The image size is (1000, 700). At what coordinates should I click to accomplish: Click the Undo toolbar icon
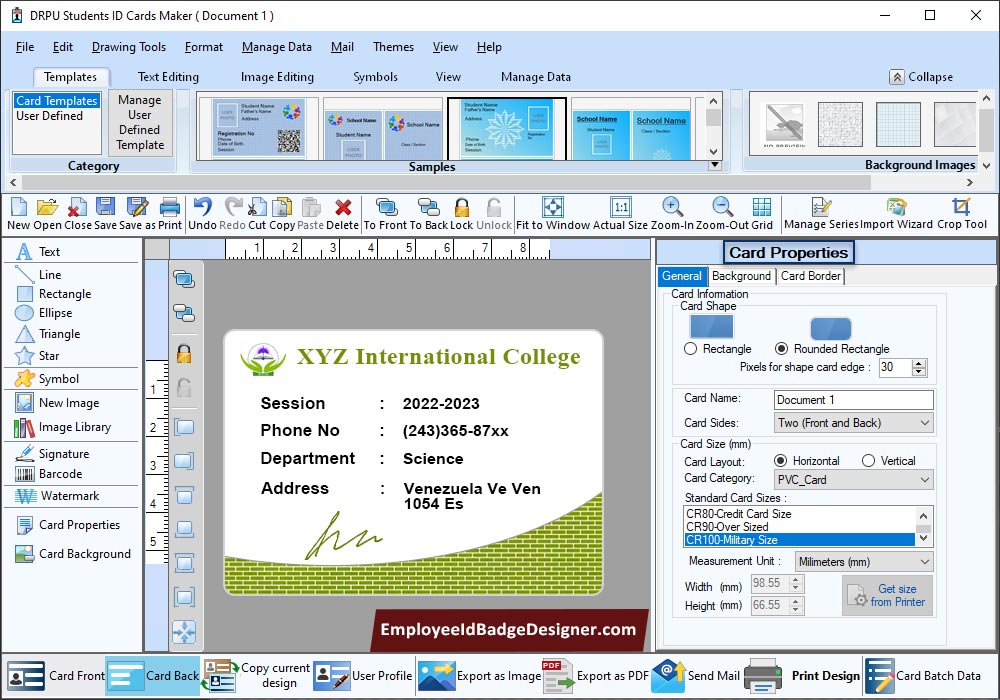(x=202, y=214)
